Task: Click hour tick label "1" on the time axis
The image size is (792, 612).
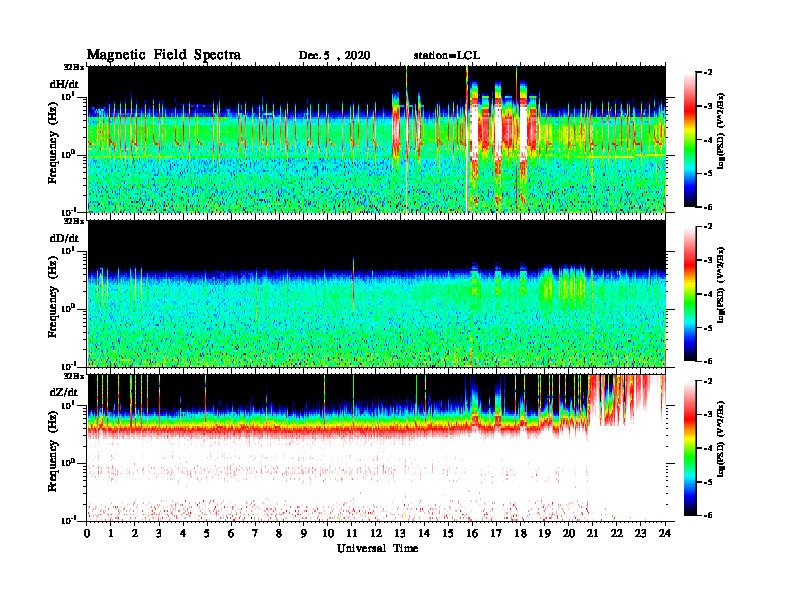Action: point(111,533)
